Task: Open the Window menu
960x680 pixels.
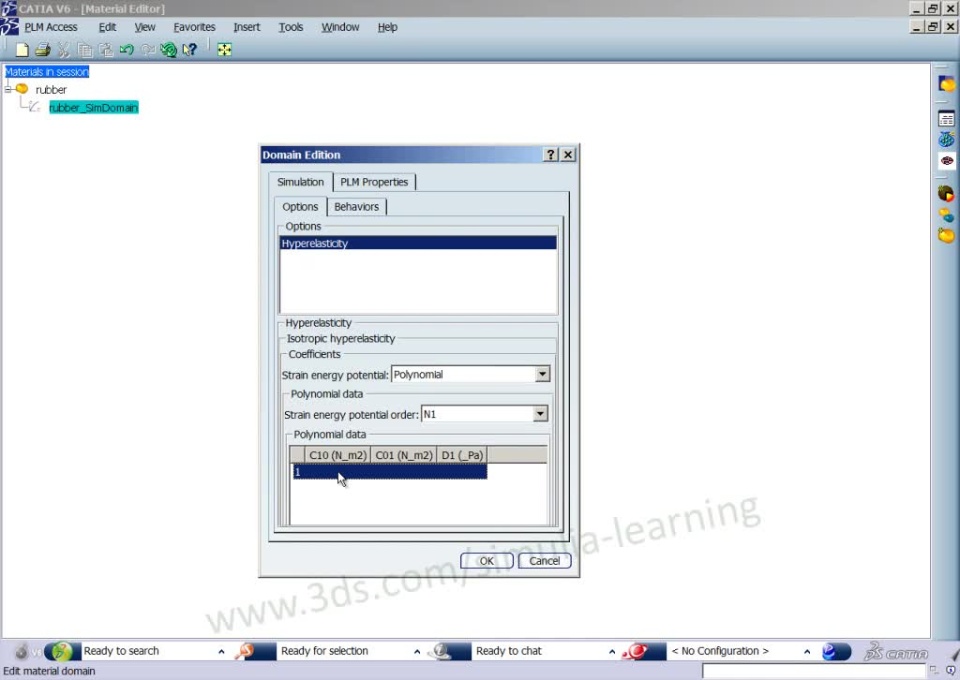Action: pyautogui.click(x=340, y=27)
